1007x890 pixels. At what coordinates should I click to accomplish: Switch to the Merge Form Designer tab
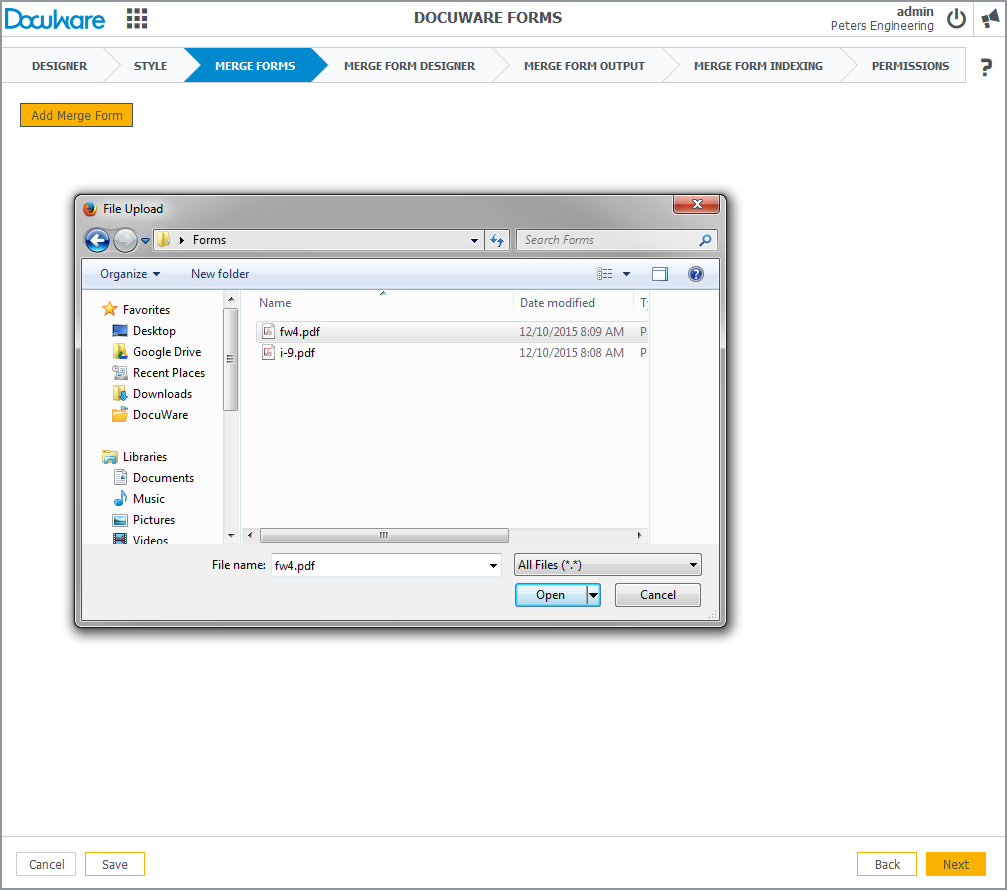(x=409, y=66)
